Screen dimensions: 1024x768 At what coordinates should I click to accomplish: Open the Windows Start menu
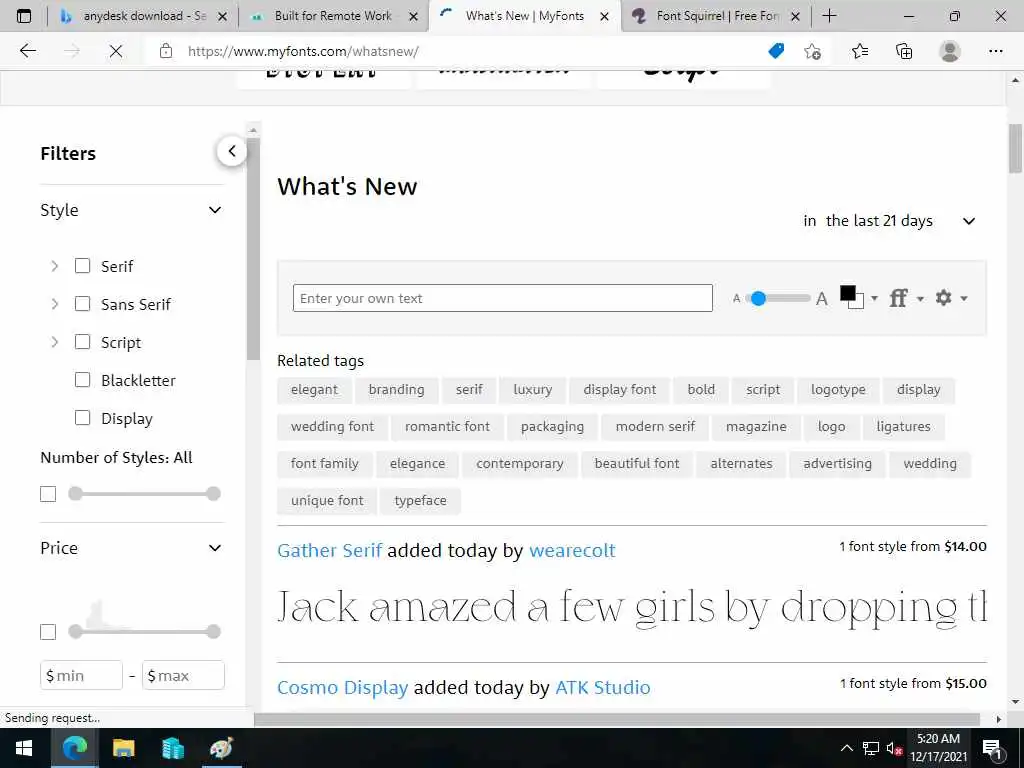pyautogui.click(x=24, y=748)
